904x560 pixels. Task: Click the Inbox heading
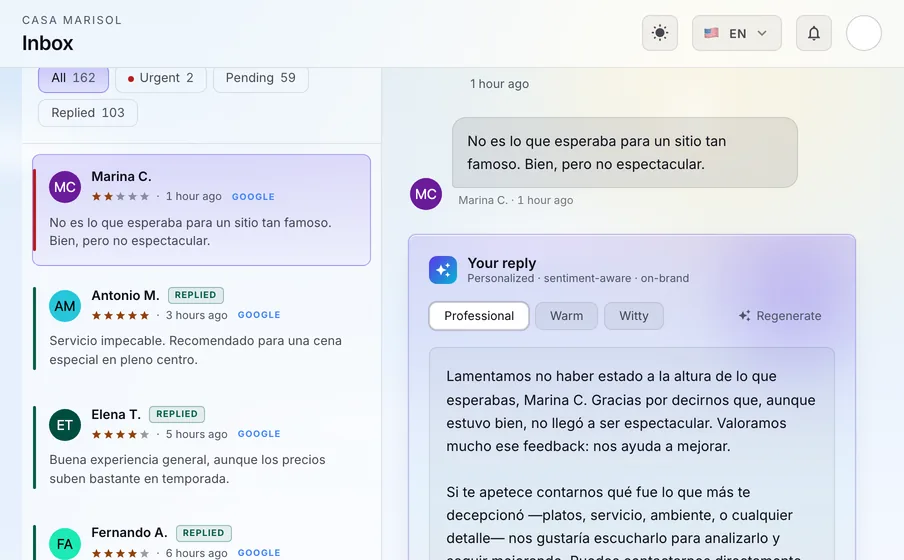coord(48,43)
